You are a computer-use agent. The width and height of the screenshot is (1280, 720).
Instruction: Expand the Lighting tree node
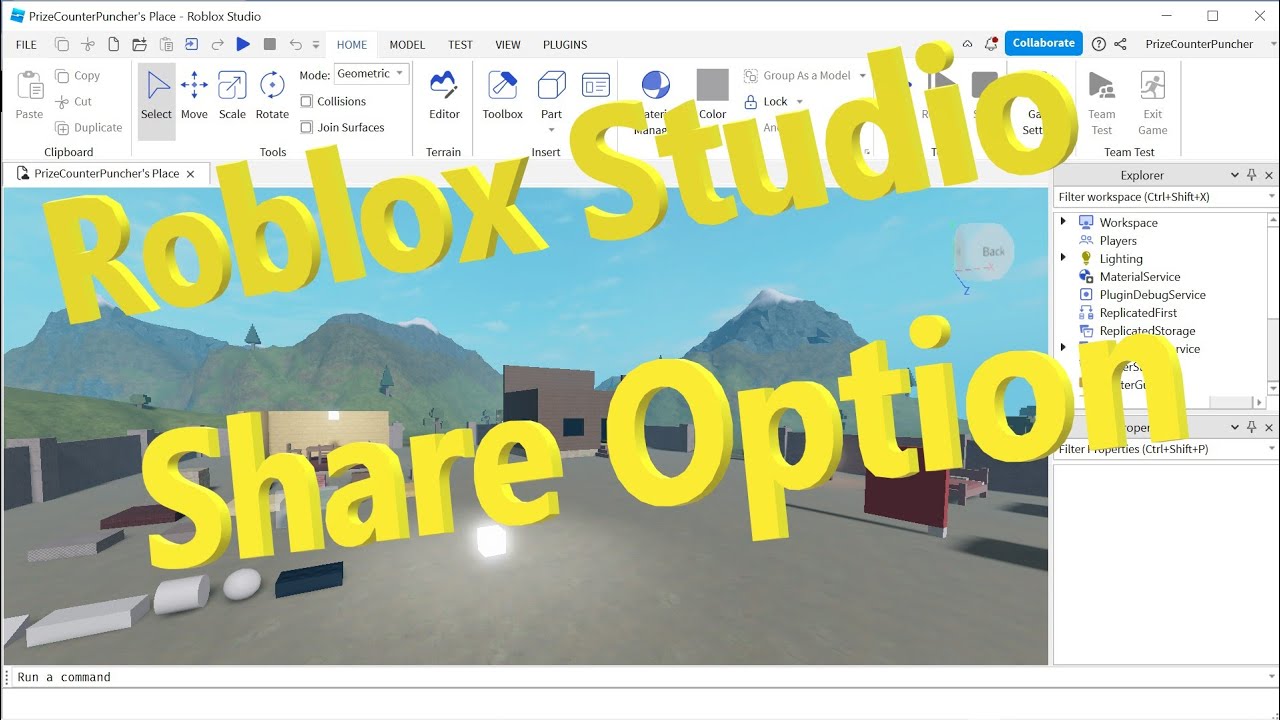point(1063,258)
